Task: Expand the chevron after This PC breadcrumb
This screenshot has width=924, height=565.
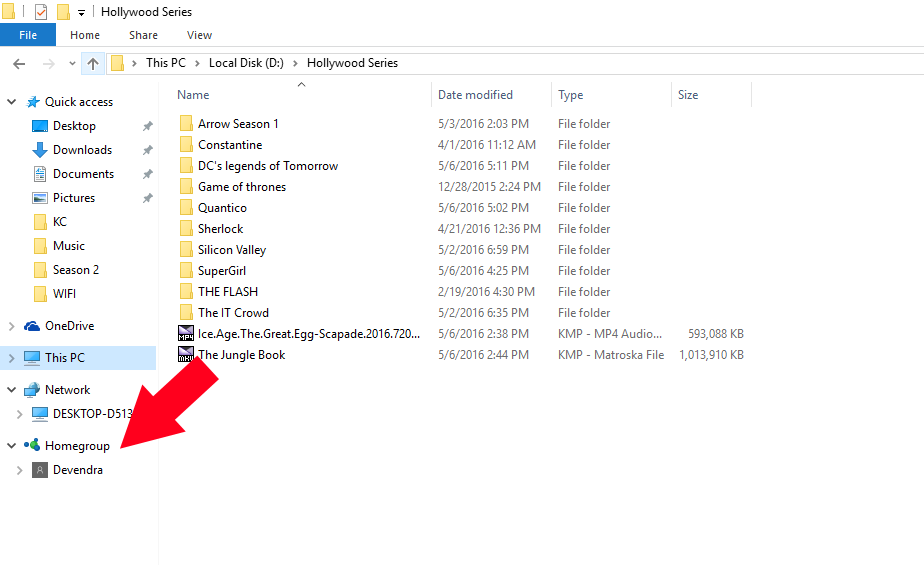Action: (x=197, y=64)
